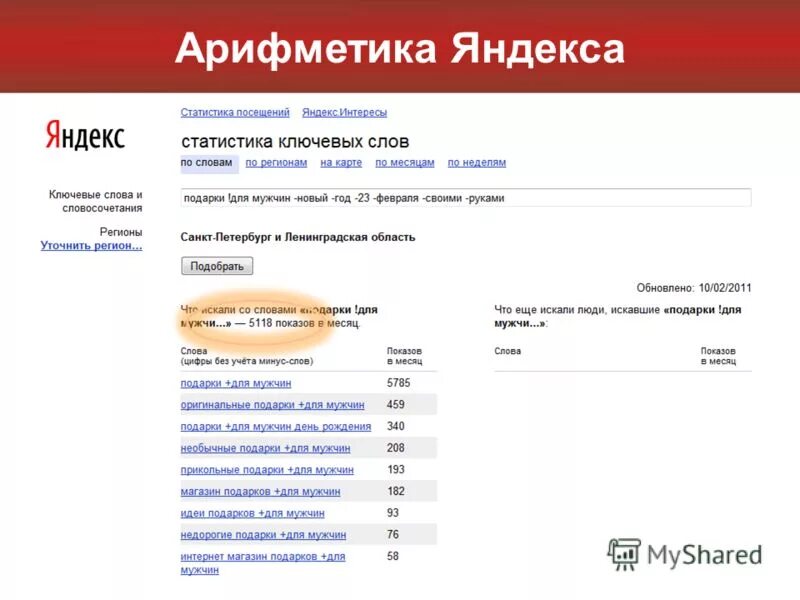
Task: Click the Обновлено: 10/02/2011 date text
Action: pyautogui.click(x=694, y=288)
